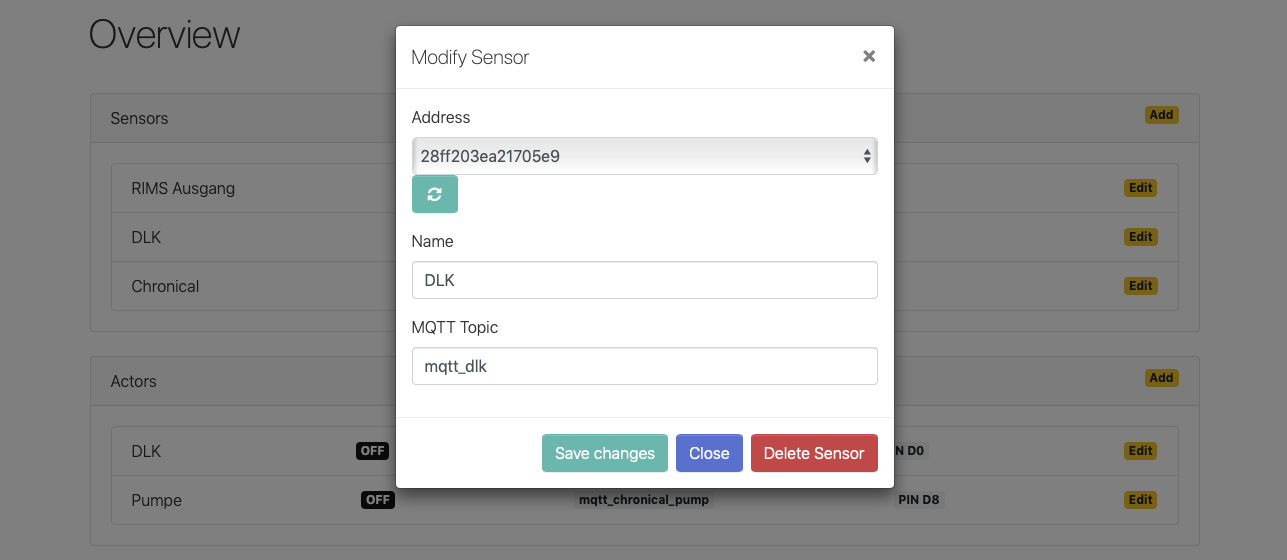1287x560 pixels.
Task: Add a new actor with Add badge
Action: tap(1161, 378)
